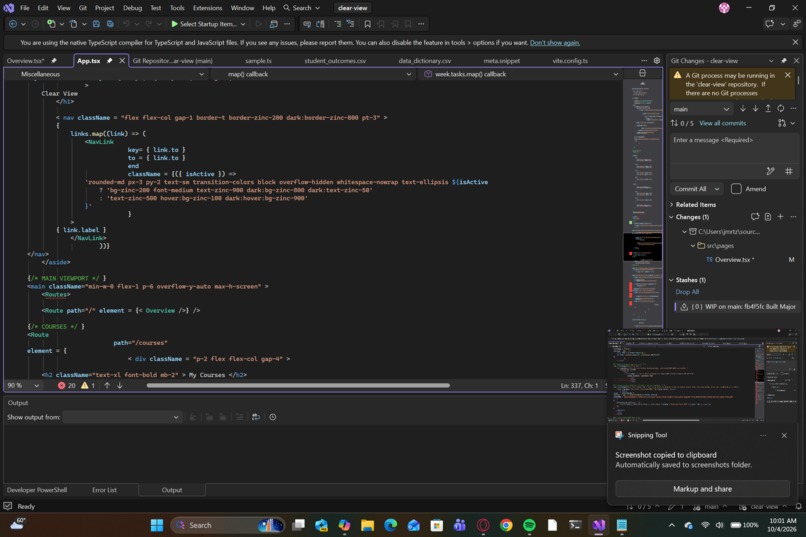
Task: Open the Extensions menu
Action: (208, 8)
